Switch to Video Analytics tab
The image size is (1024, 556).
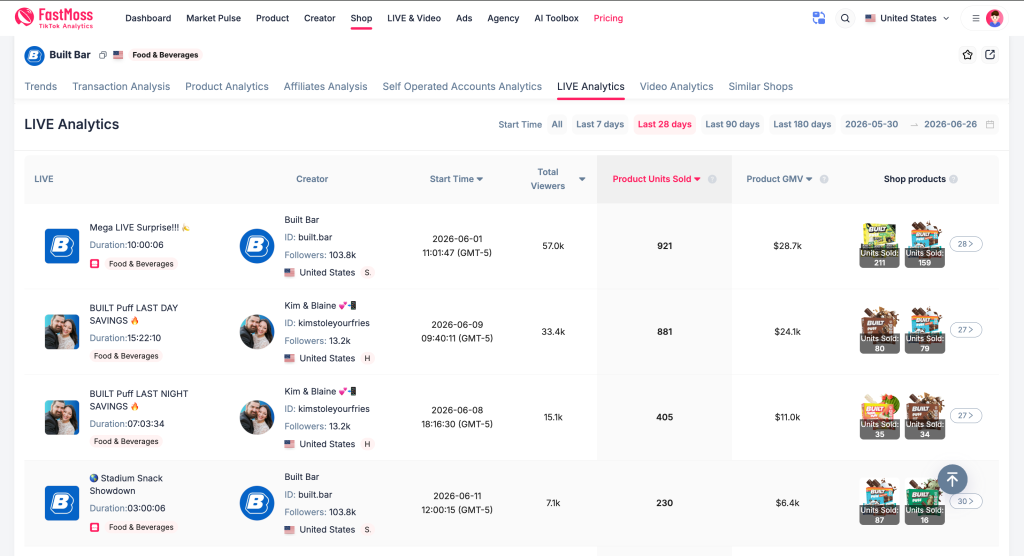(x=677, y=86)
